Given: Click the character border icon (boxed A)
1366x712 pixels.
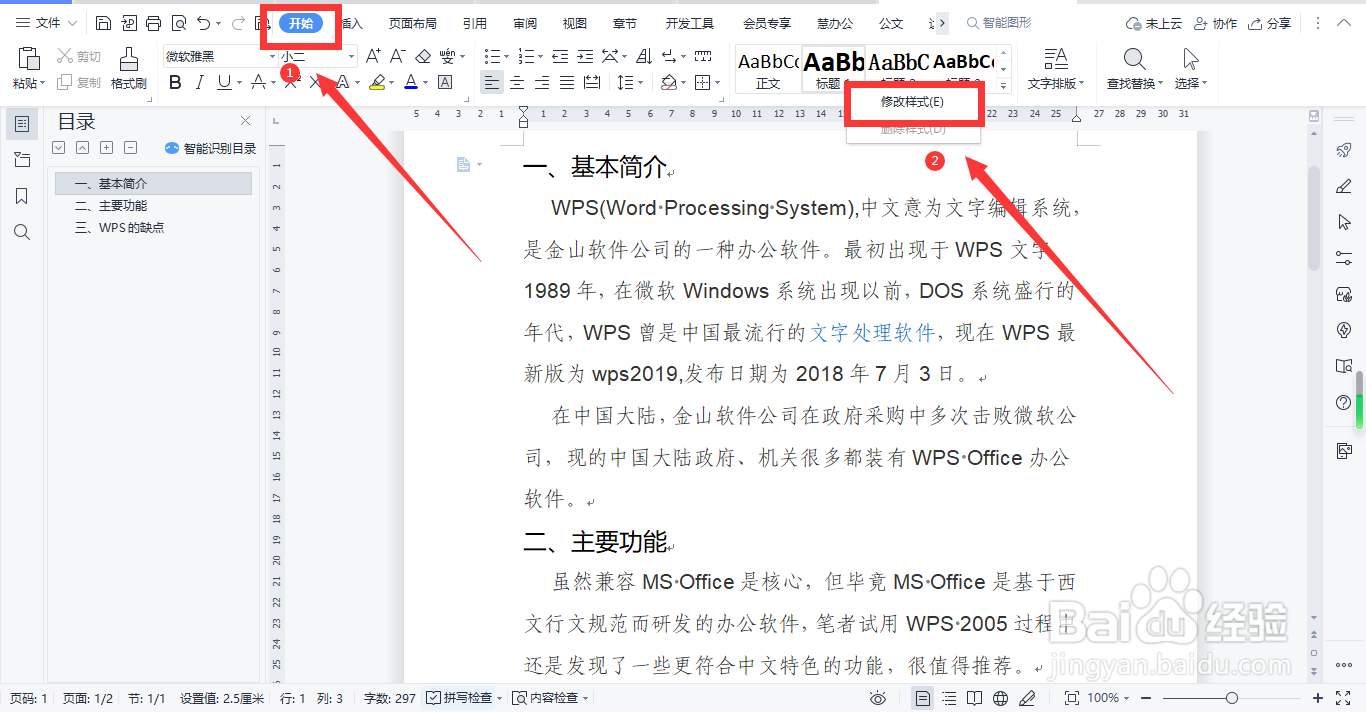Looking at the screenshot, I should [x=445, y=83].
